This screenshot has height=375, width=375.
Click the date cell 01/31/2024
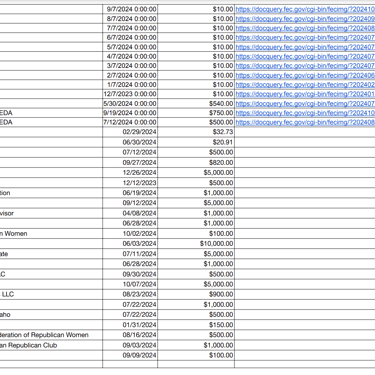(x=130, y=325)
